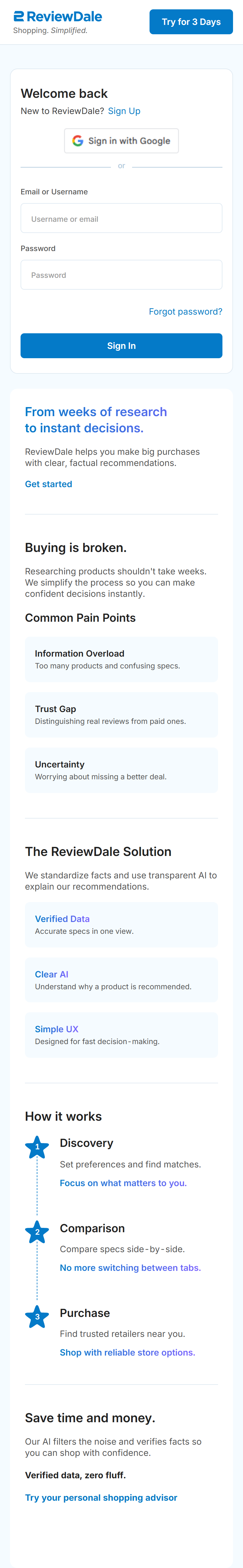Open the Simple UX feature card

[121, 1035]
